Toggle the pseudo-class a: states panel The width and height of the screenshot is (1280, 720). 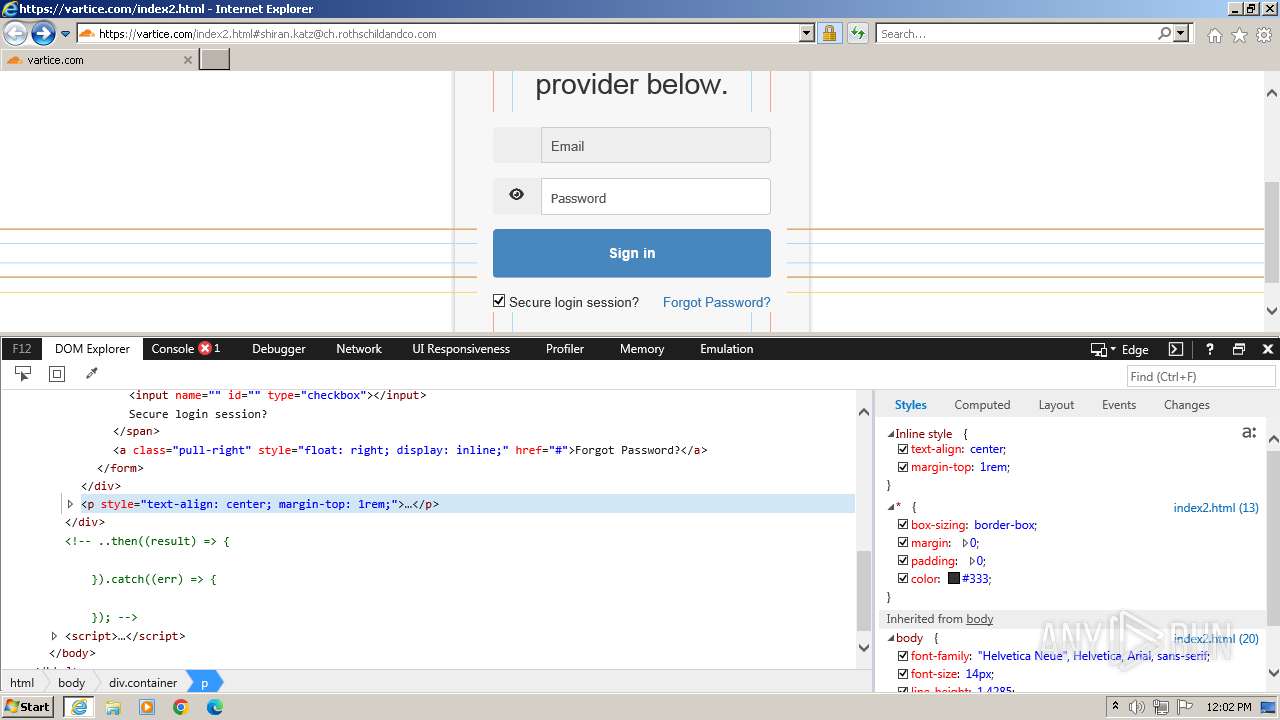[x=1248, y=433]
